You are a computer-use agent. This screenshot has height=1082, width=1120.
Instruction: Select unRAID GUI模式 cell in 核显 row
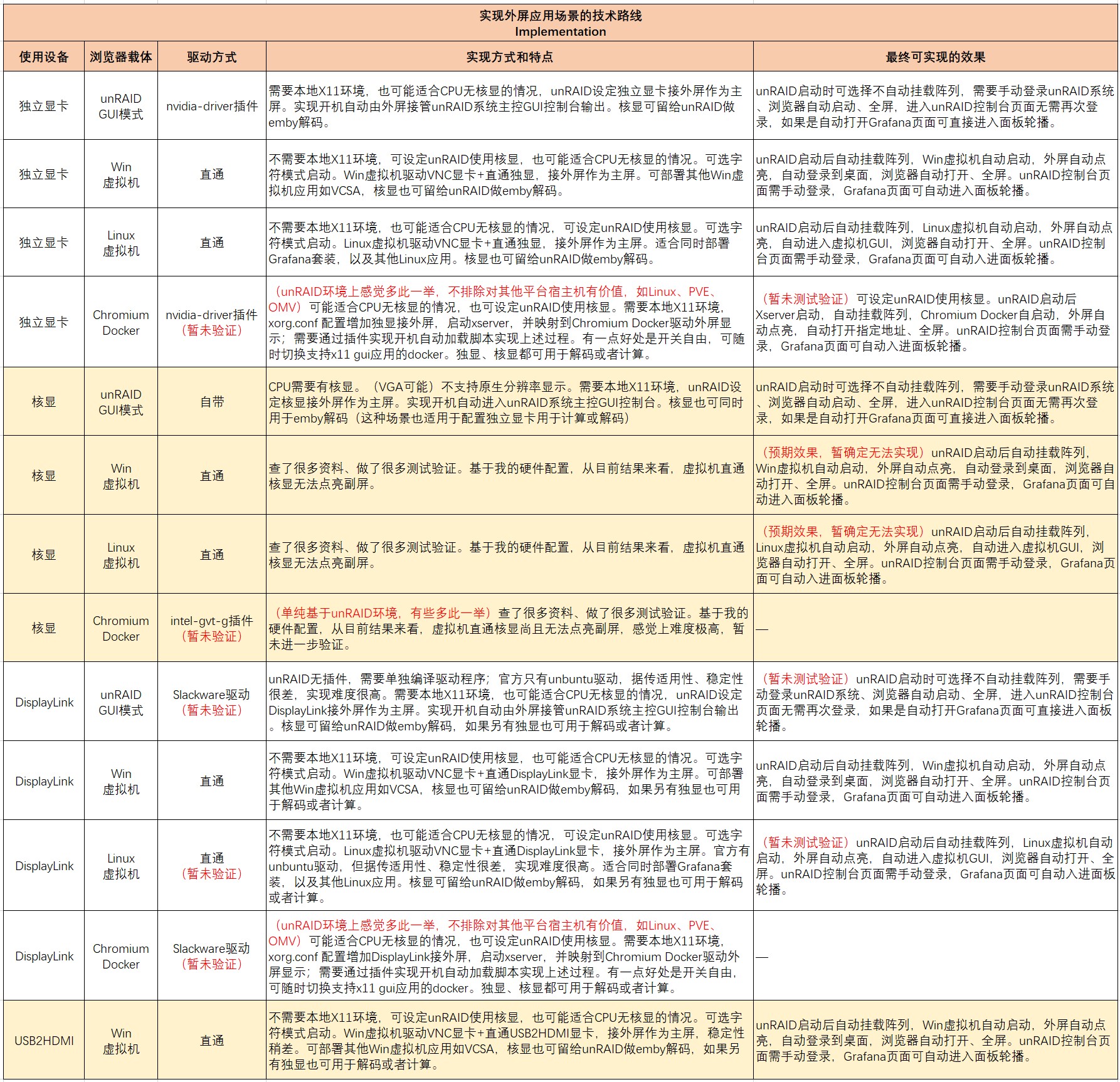point(120,402)
